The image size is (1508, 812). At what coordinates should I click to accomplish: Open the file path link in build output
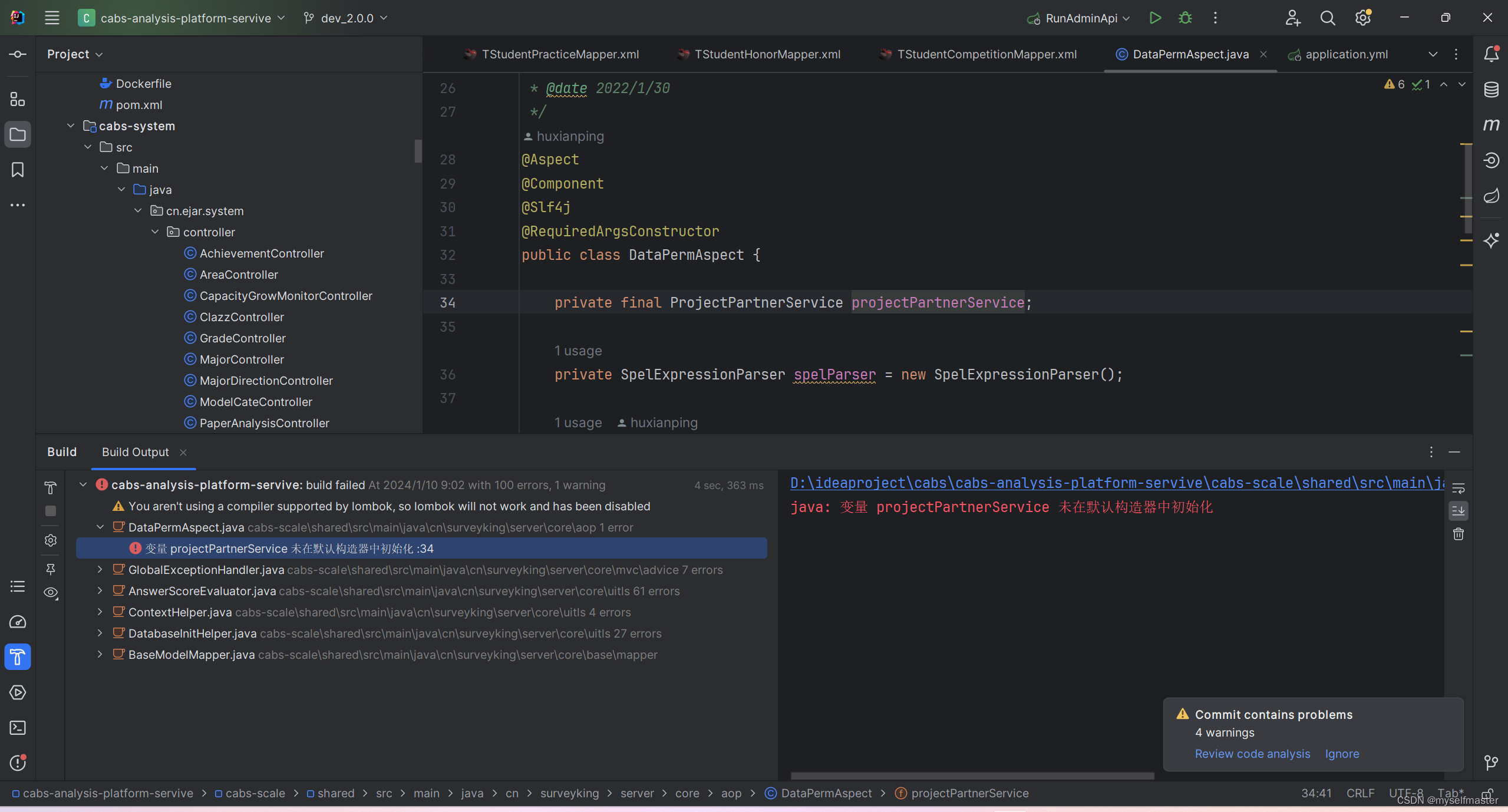1117,483
